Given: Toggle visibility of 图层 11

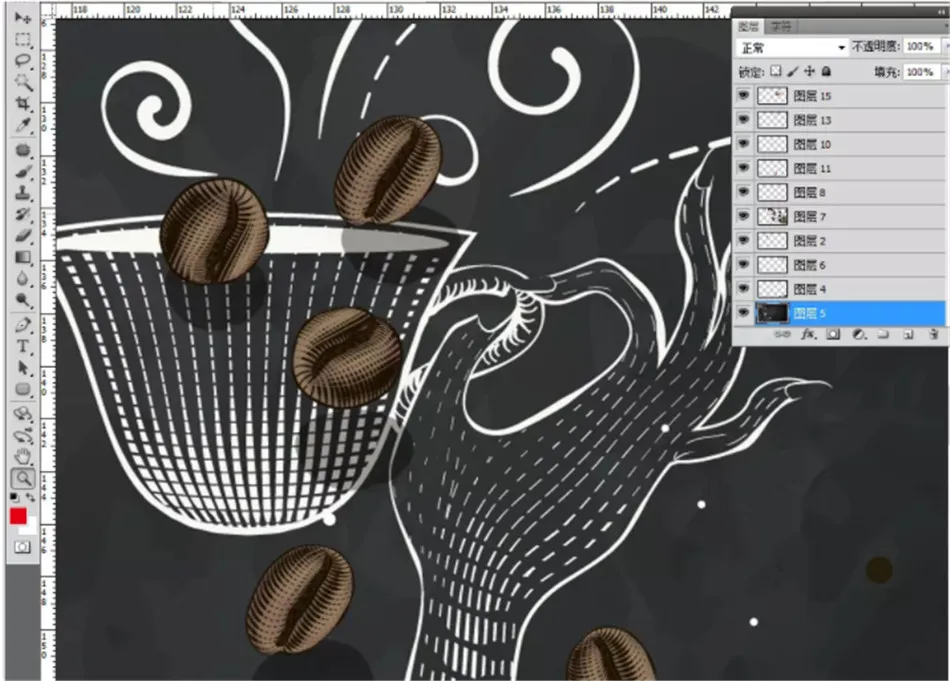Looking at the screenshot, I should (x=743, y=168).
